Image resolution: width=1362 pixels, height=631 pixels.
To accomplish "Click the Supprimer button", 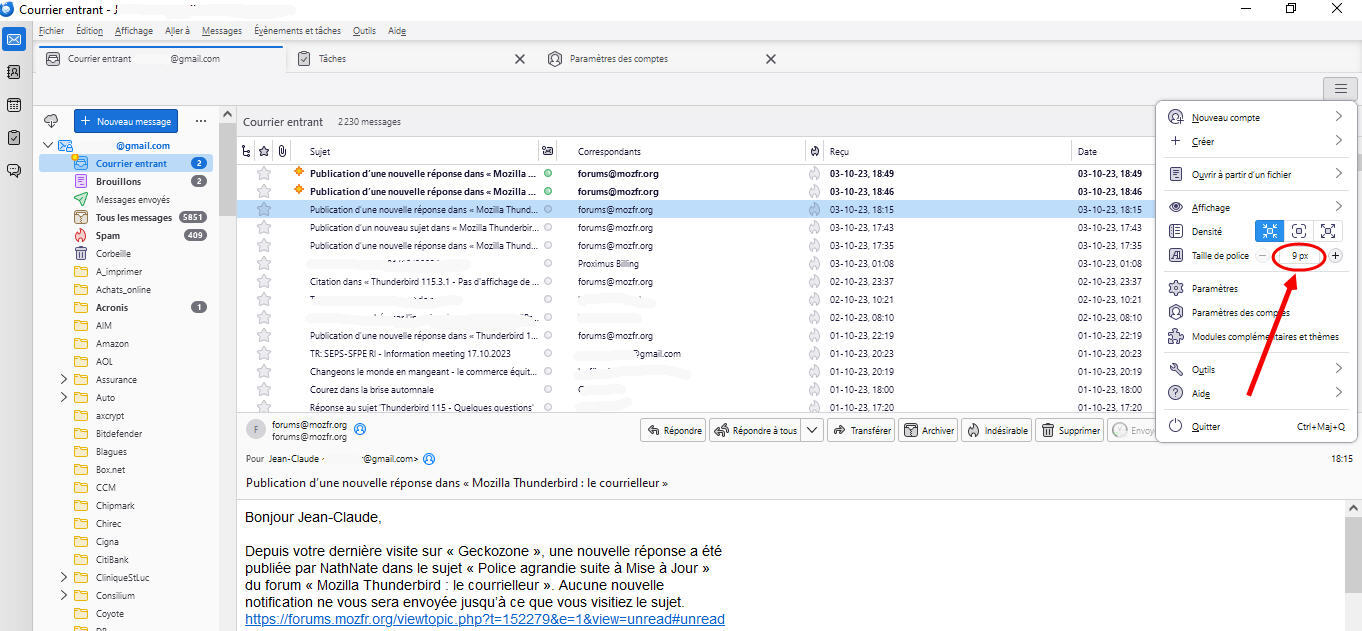I will [1069, 431].
